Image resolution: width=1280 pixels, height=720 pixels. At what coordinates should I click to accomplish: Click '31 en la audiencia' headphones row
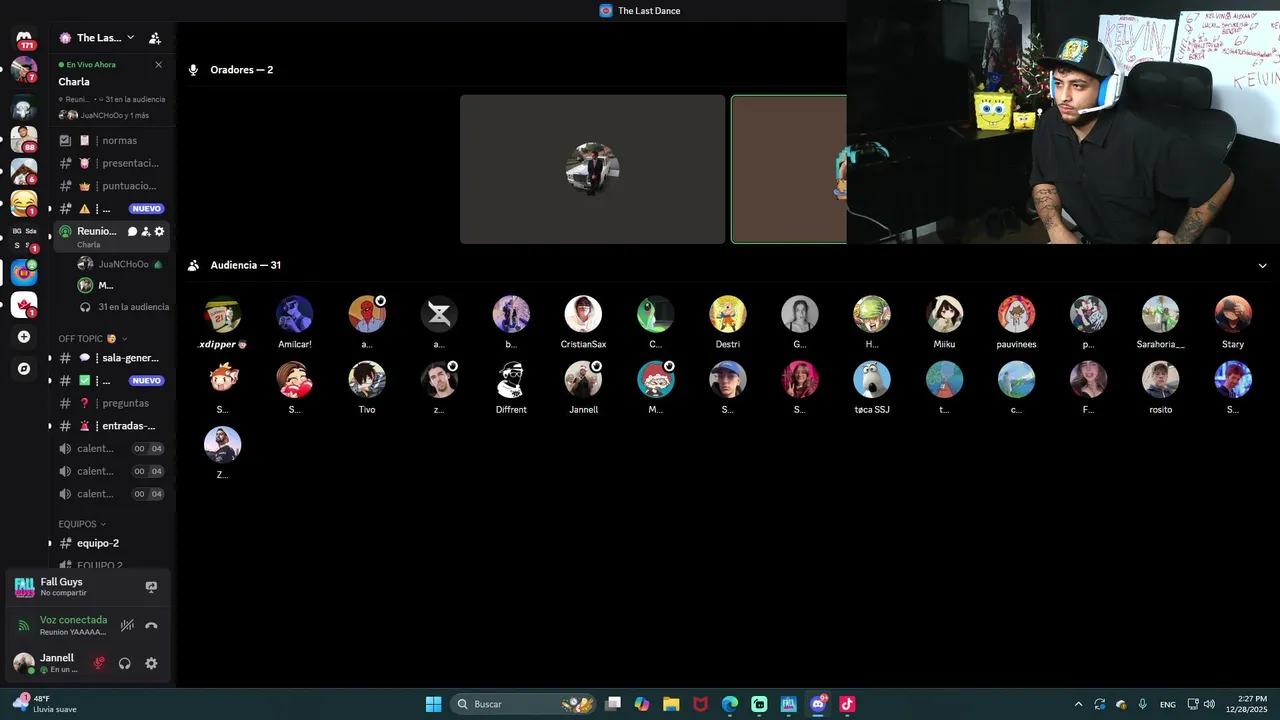pos(124,307)
